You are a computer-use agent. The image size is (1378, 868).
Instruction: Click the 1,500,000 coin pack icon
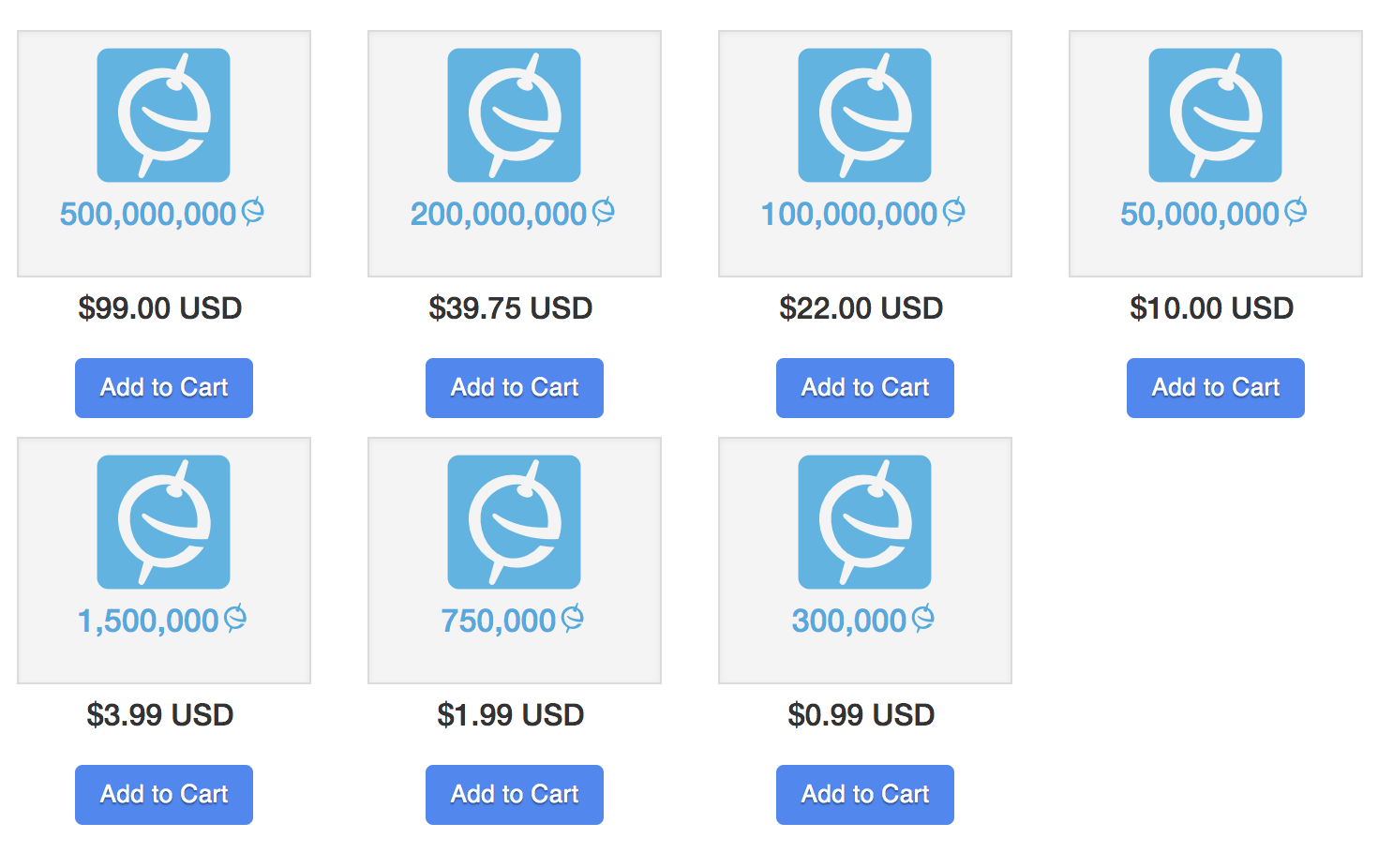164,522
